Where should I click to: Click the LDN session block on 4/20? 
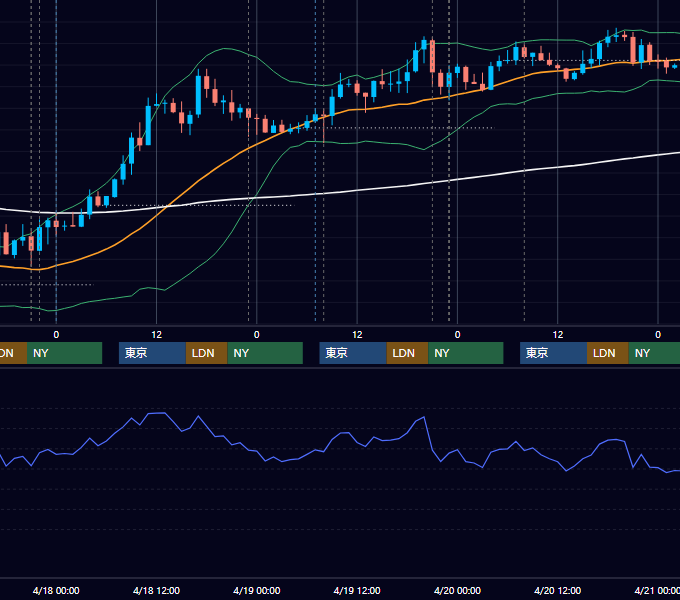click(608, 353)
